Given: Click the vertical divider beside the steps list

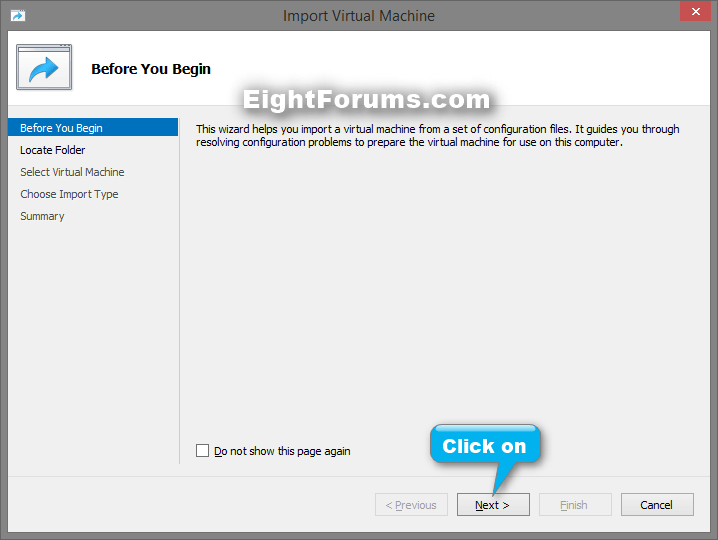Looking at the screenshot, I should tap(180, 290).
